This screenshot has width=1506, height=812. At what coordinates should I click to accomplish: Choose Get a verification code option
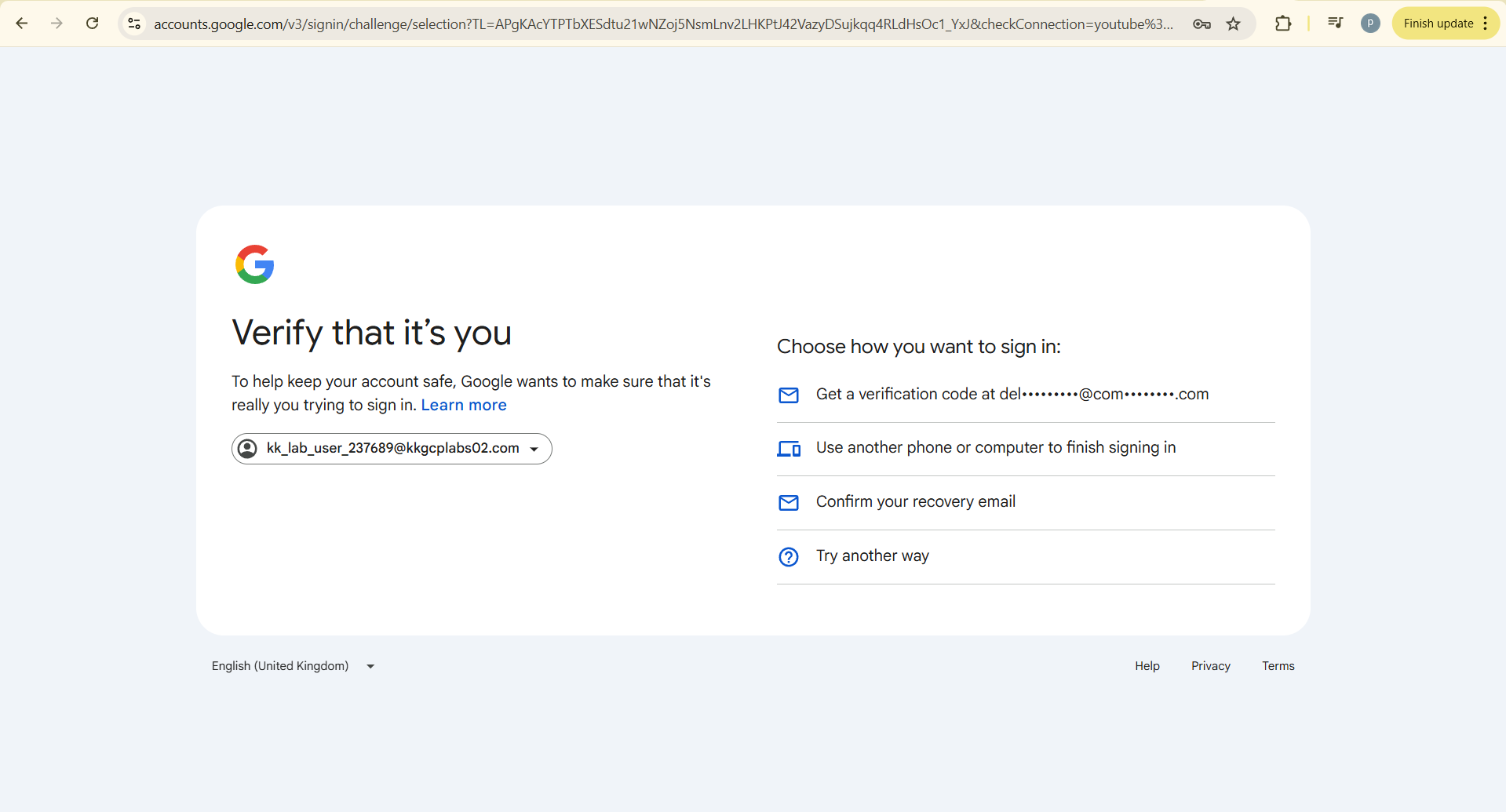click(1012, 395)
